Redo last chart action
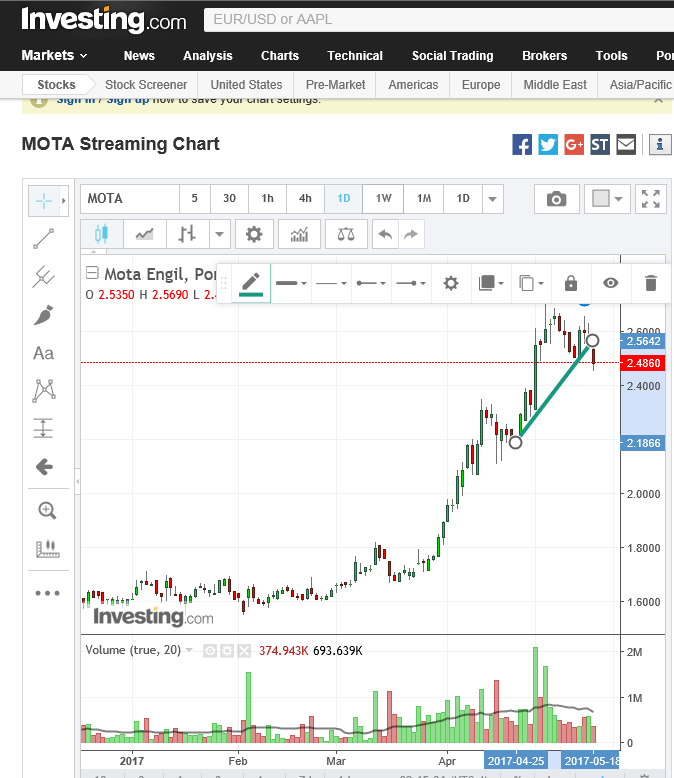This screenshot has height=778, width=674. [x=411, y=234]
